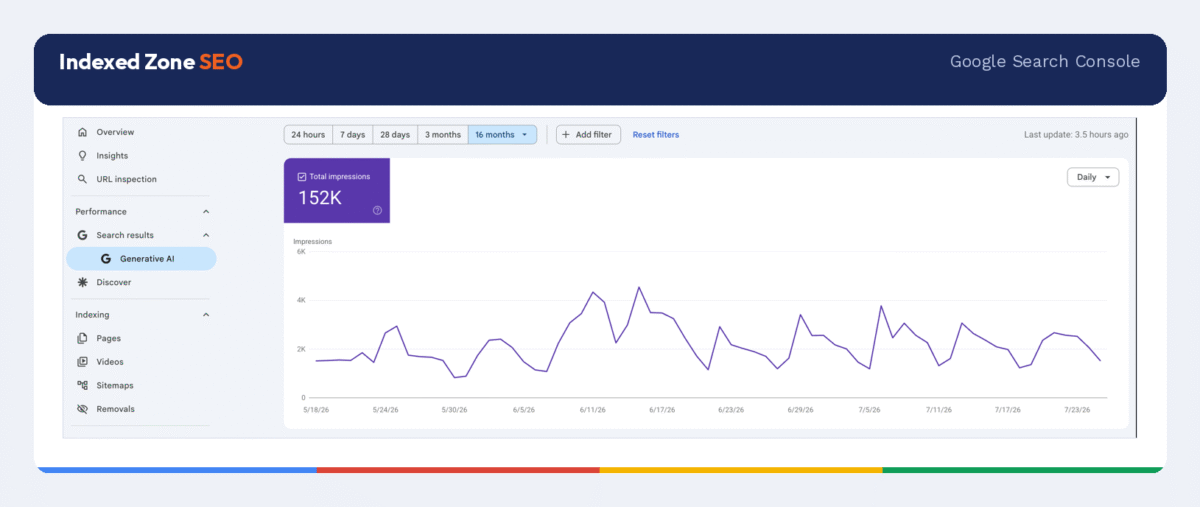Click the Insights lightbulb icon
The width and height of the screenshot is (1200, 507).
pyautogui.click(x=82, y=156)
